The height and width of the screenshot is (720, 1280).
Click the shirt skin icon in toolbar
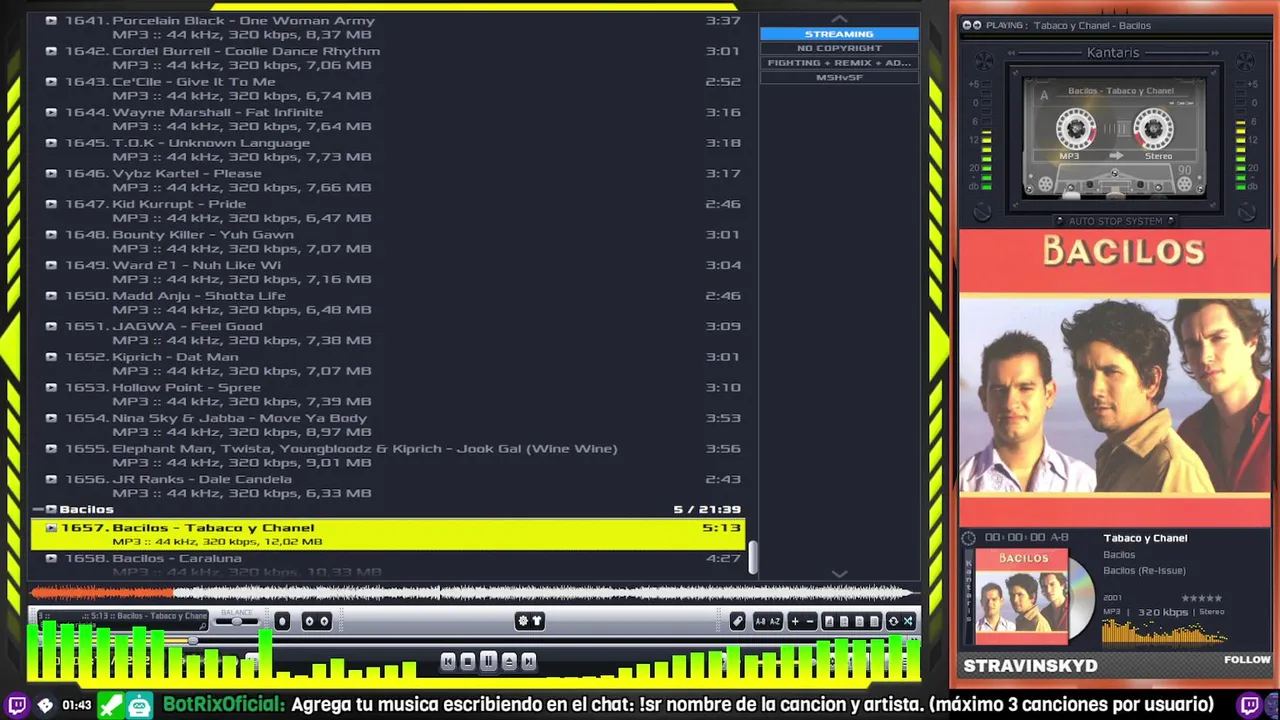coord(537,621)
